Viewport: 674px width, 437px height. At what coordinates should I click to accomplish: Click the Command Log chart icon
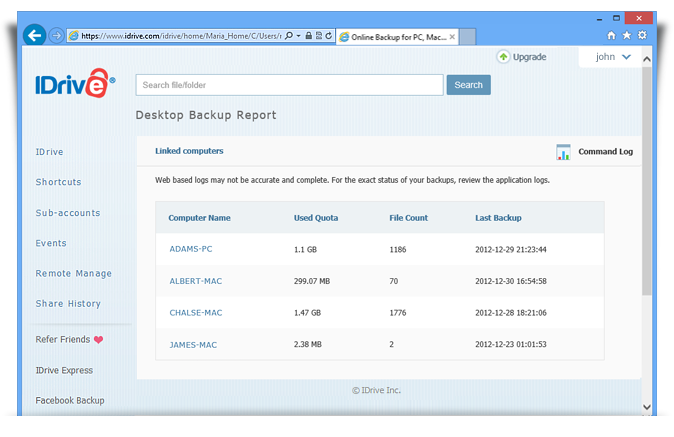coord(563,152)
